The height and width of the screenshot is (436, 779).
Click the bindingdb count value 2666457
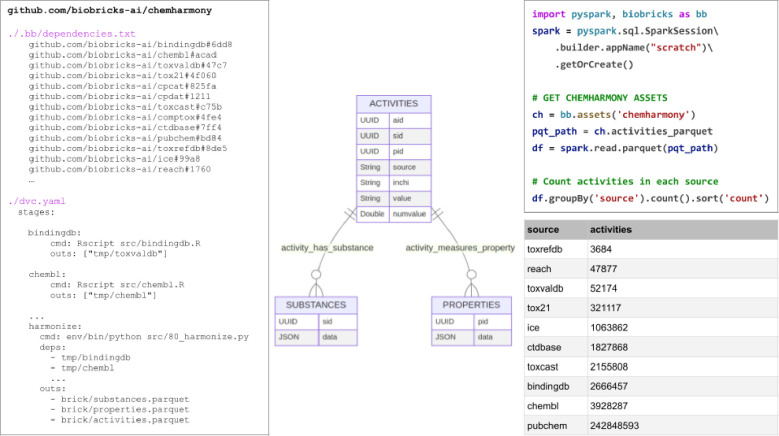tap(609, 386)
